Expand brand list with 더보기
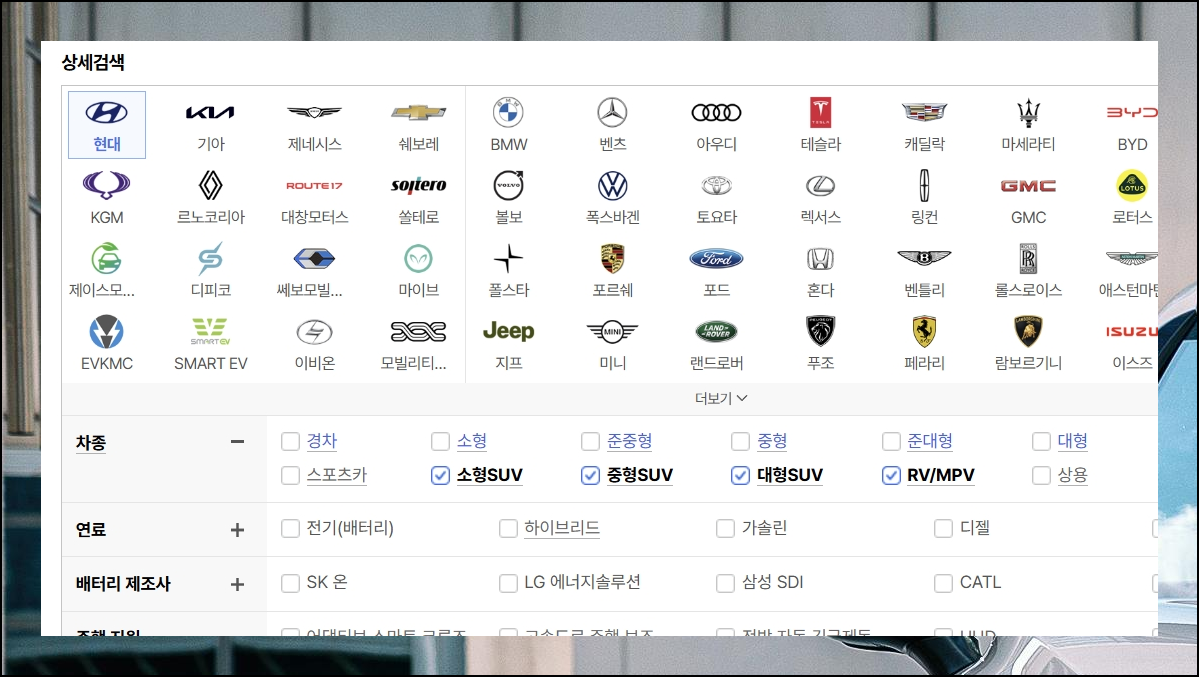 (x=721, y=399)
